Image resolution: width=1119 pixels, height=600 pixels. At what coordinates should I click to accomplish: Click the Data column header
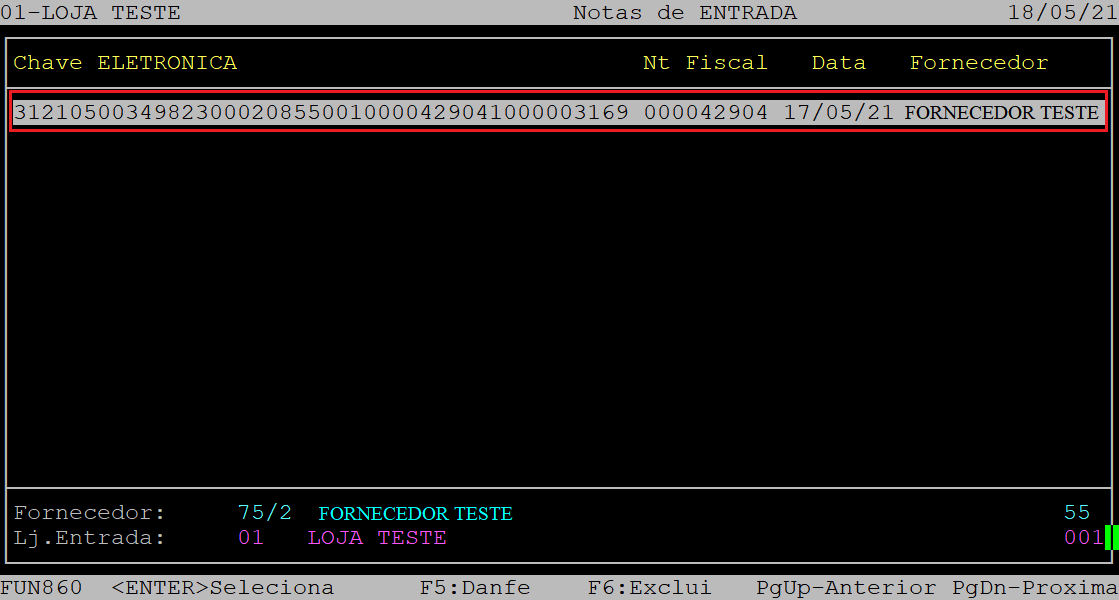click(838, 63)
